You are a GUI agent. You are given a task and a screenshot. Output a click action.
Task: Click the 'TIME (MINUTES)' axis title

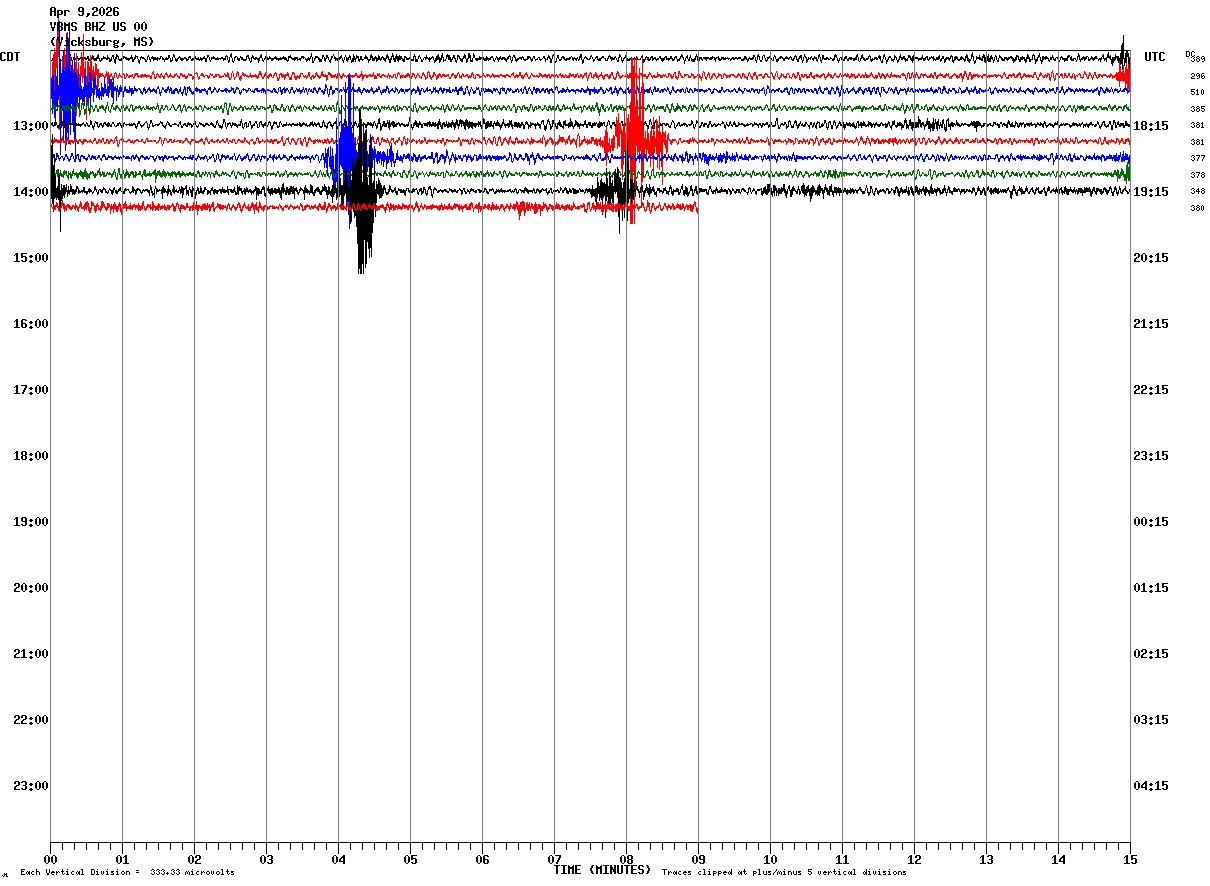(x=602, y=870)
